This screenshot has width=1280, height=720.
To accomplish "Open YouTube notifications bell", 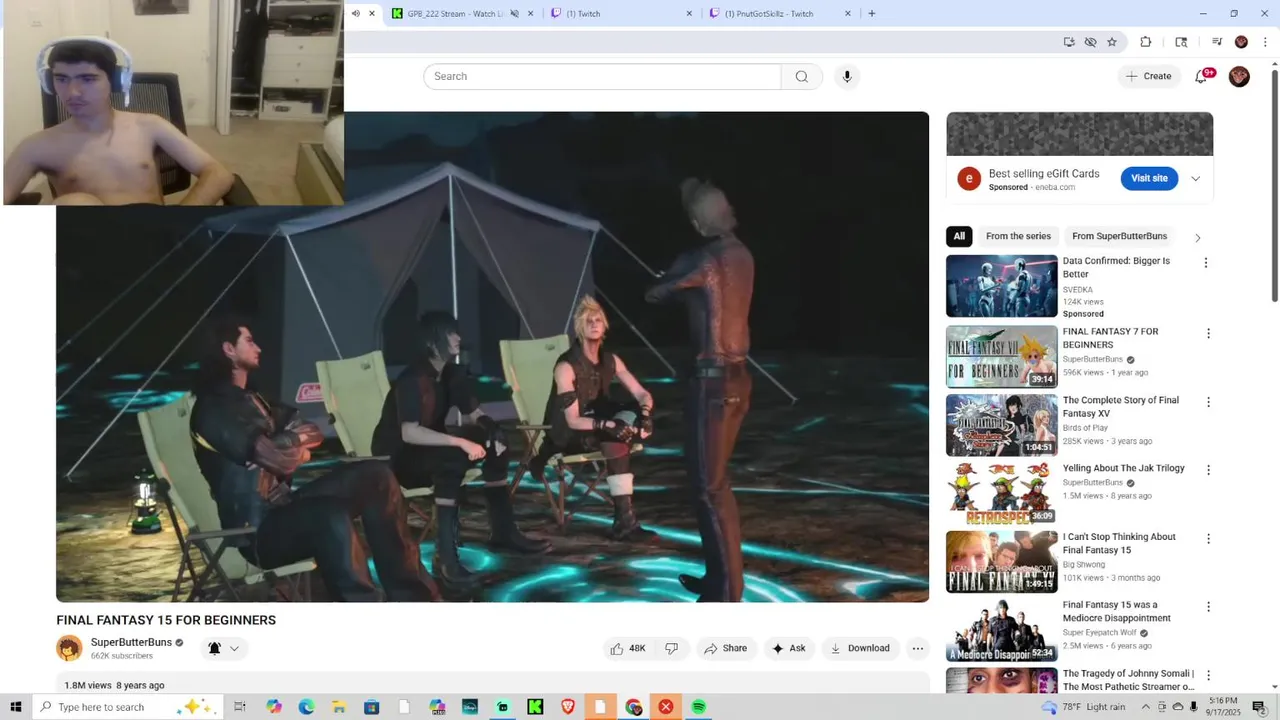I will click(1202, 76).
